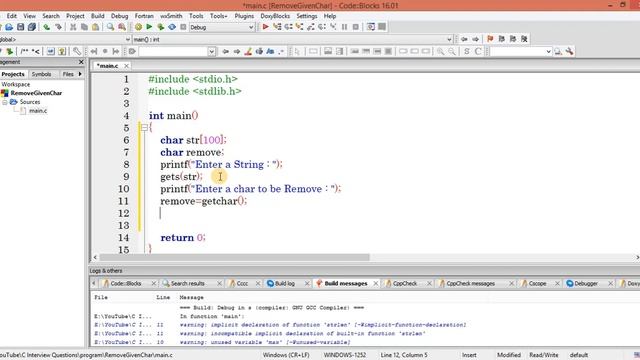Click the Rebuild icon
Image resolution: width=640 pixels, height=360 pixels.
coord(172,27)
